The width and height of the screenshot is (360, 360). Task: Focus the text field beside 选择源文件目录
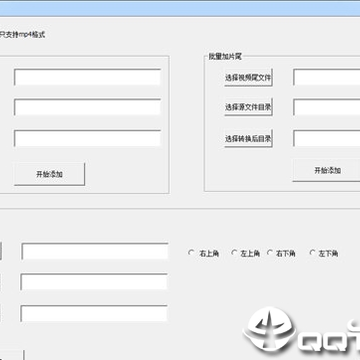tap(327, 107)
